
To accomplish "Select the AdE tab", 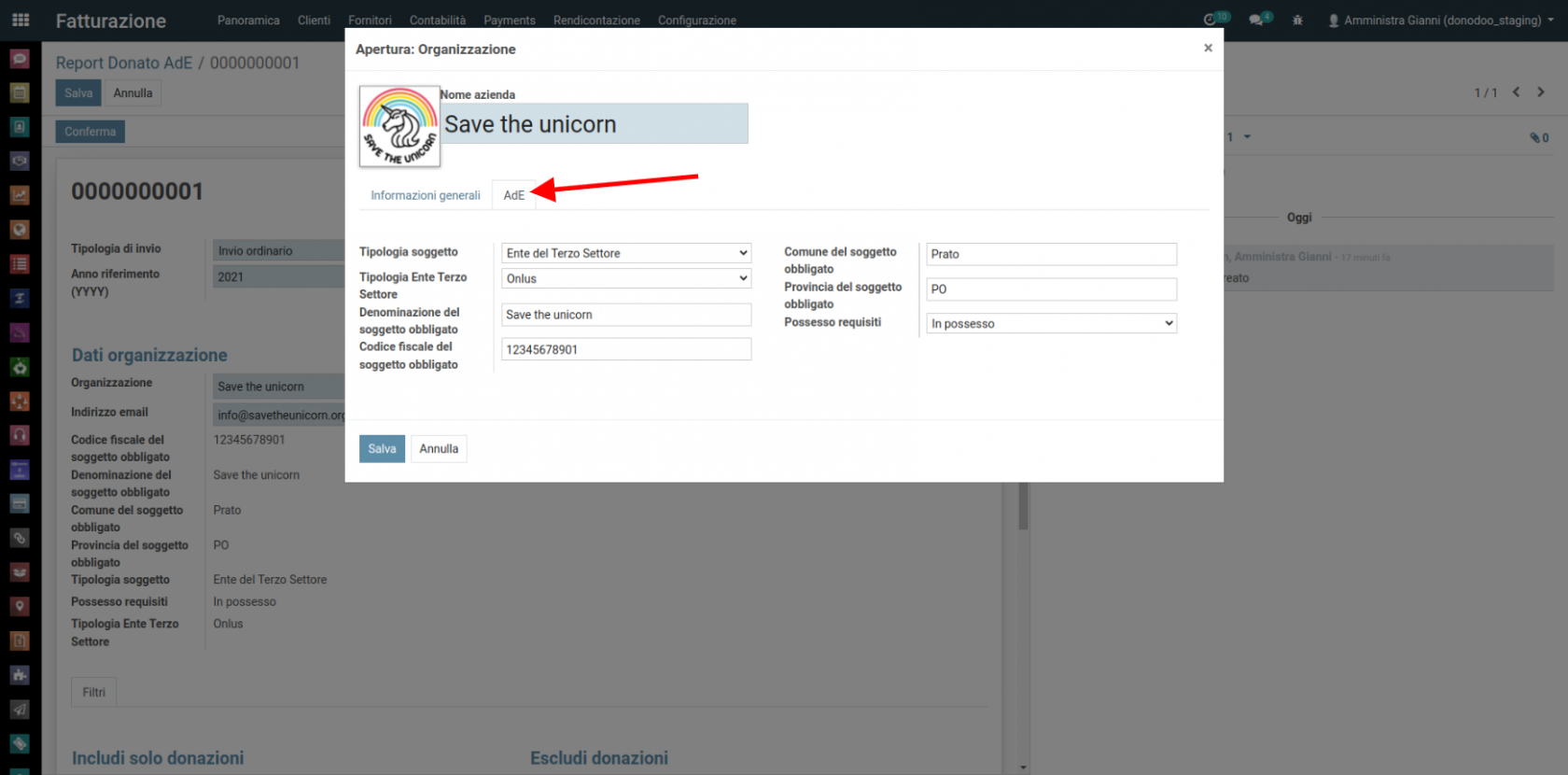I will 513,195.
